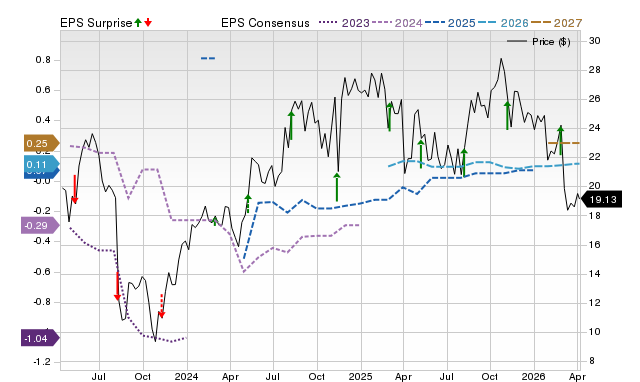Click the brown 2027 consensus line segment in the chart
This screenshot has width=640, height=382.
564,143
